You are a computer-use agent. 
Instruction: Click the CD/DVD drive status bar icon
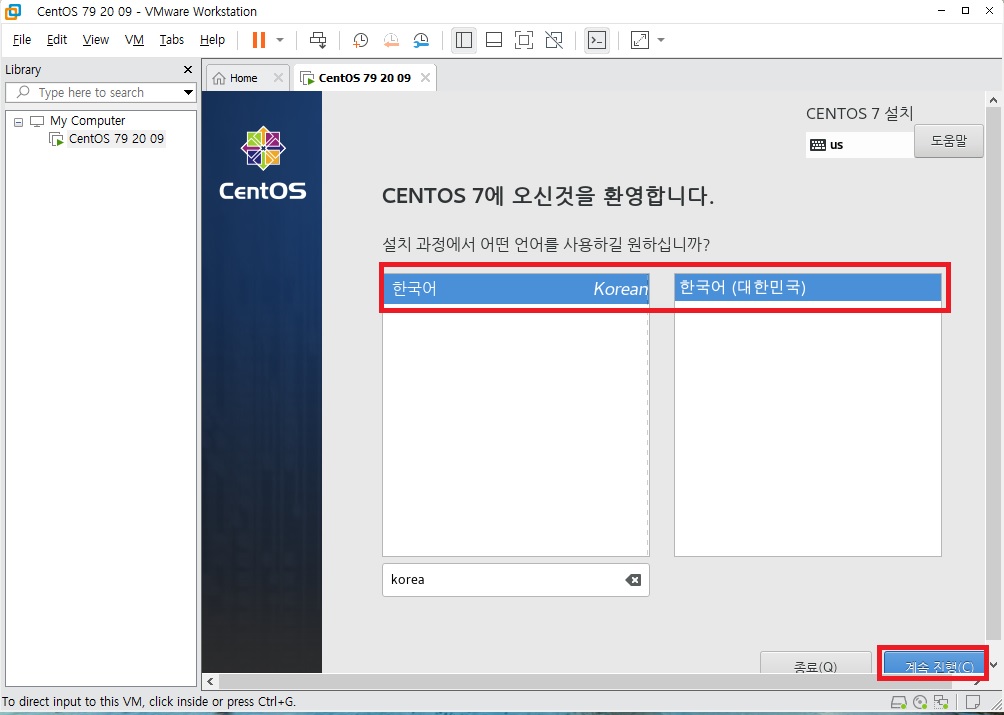pos(920,702)
